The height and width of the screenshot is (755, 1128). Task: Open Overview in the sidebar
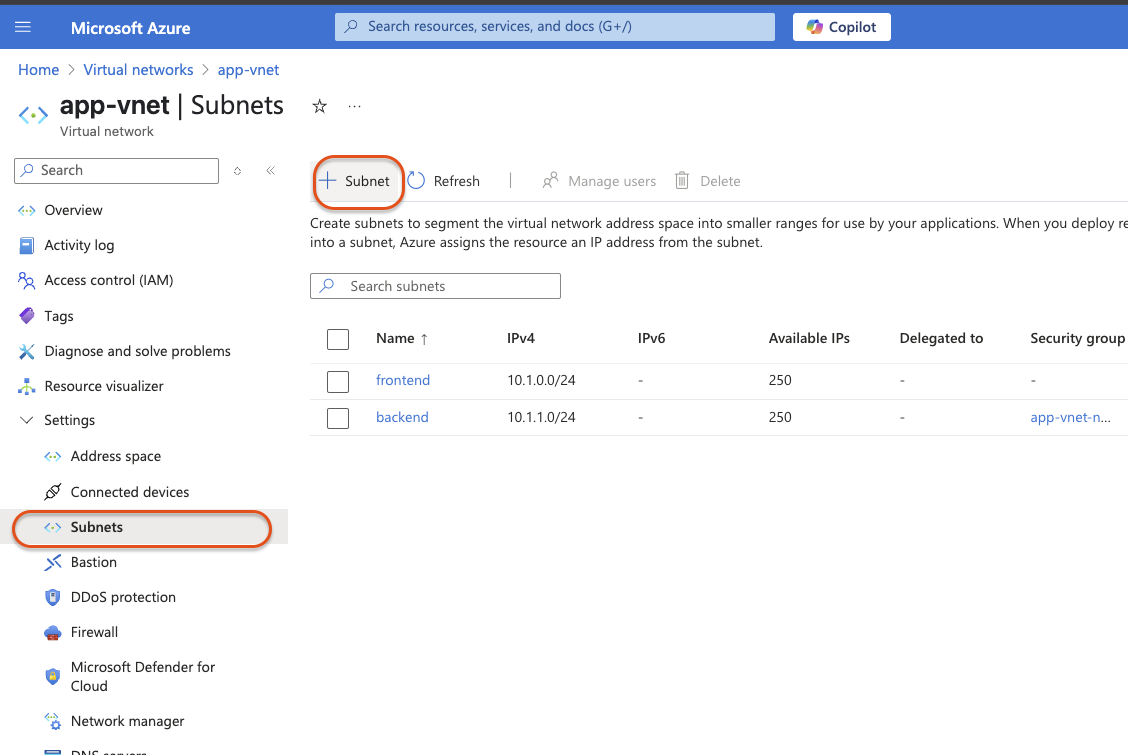click(x=73, y=210)
